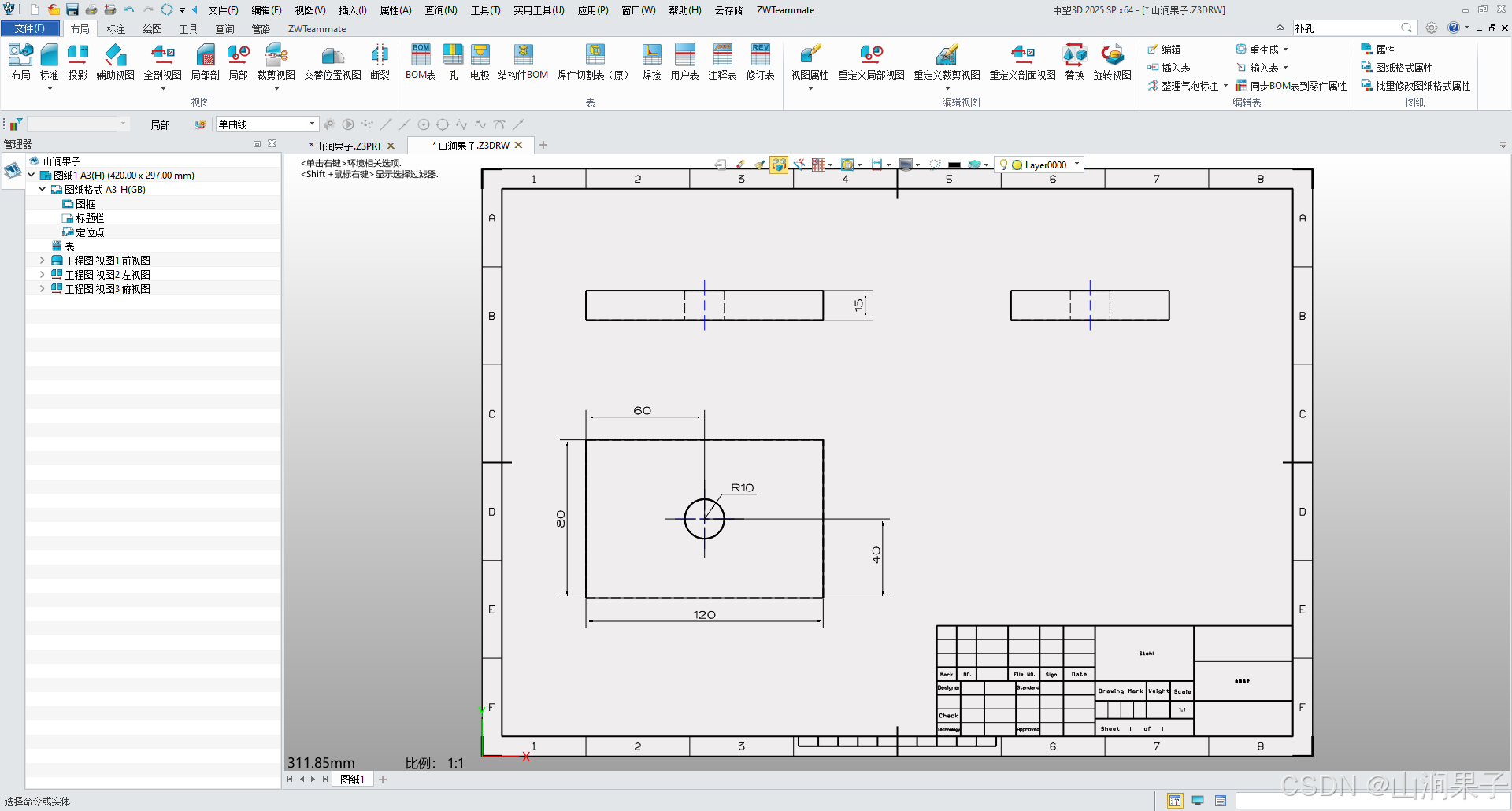
Task: Click the 旋转视图 rotate view tool
Action: point(1112,61)
